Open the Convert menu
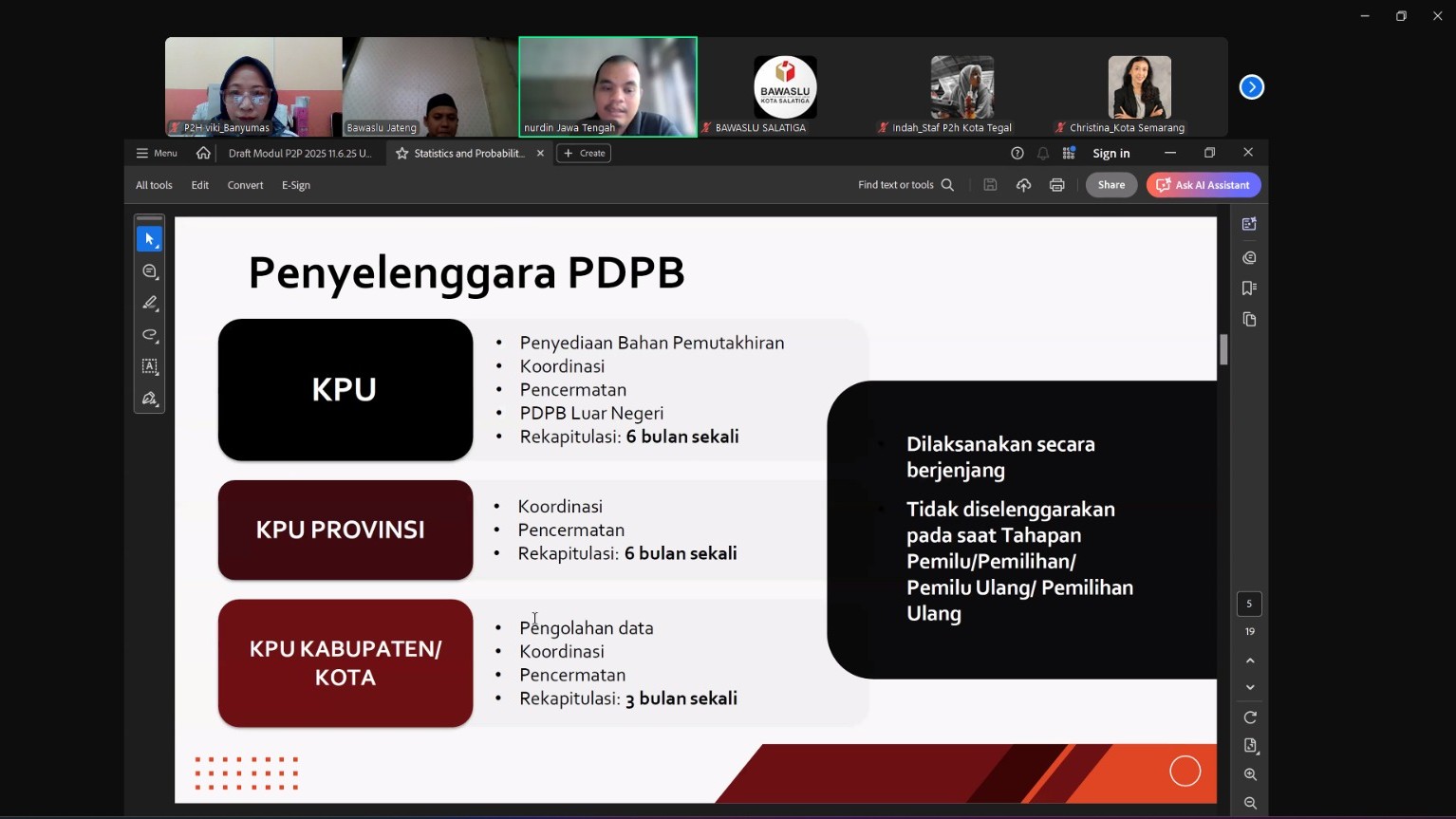The image size is (1456, 819). (x=245, y=185)
